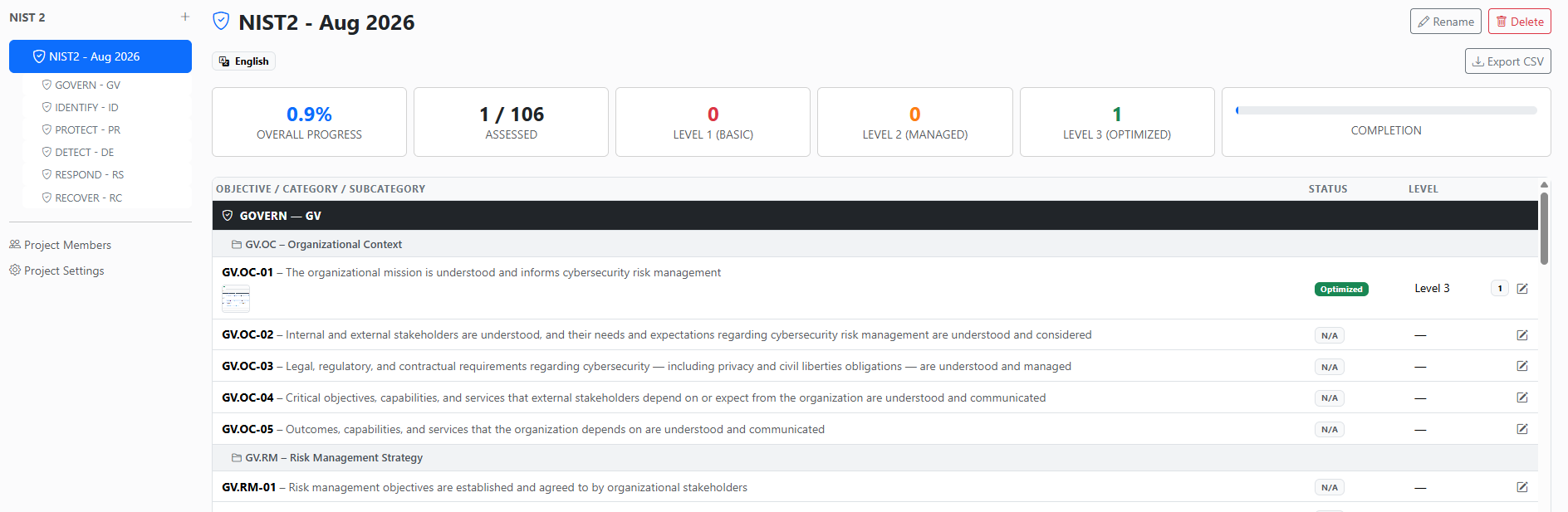Click the N/A status badge for GV.OC-02
Viewport: 1568px width, 512px height.
(x=1330, y=336)
